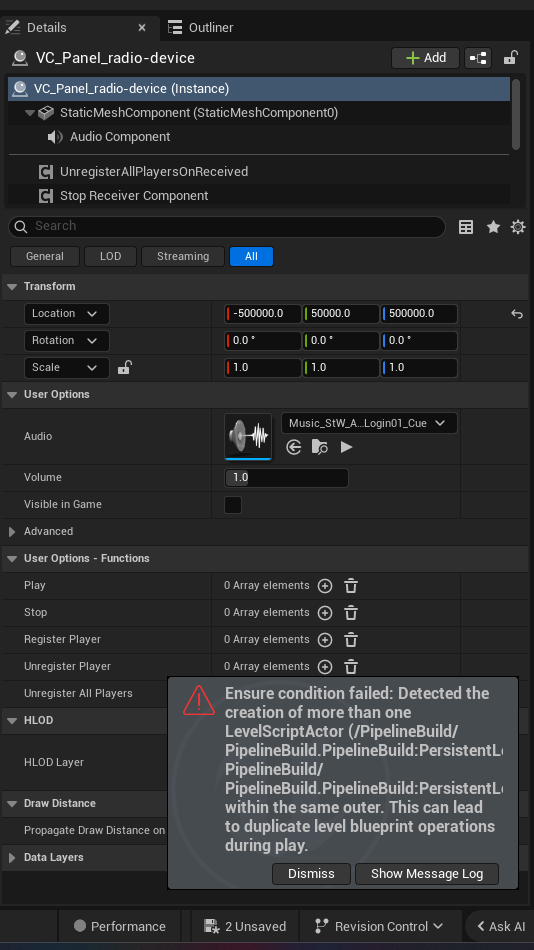Screen dimensions: 534x950
Task: Collapse the User Options section
Action: click(12, 394)
